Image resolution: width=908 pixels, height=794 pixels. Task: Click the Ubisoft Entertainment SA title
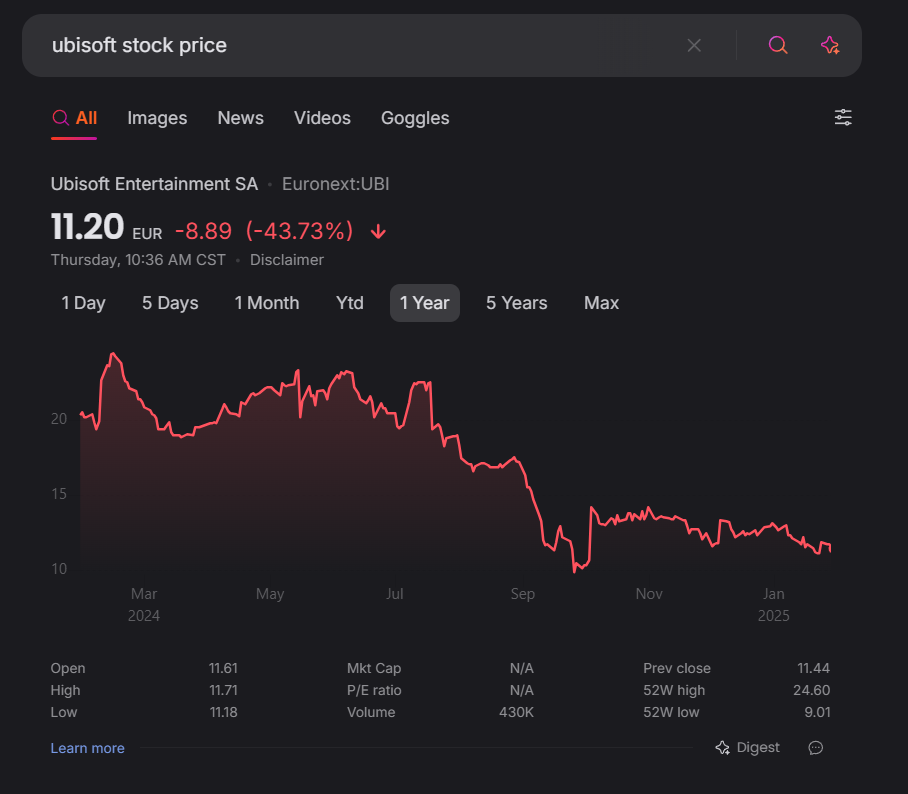154,184
